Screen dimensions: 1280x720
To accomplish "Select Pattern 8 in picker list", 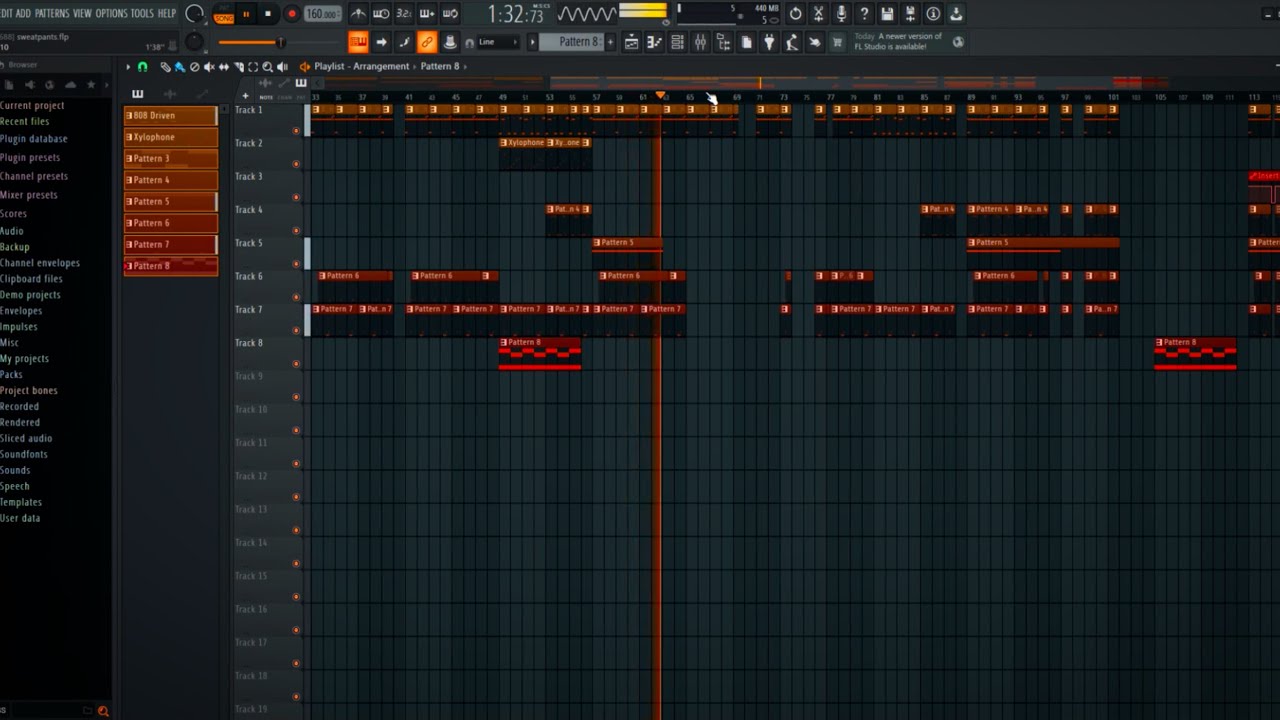I will pyautogui.click(x=170, y=266).
